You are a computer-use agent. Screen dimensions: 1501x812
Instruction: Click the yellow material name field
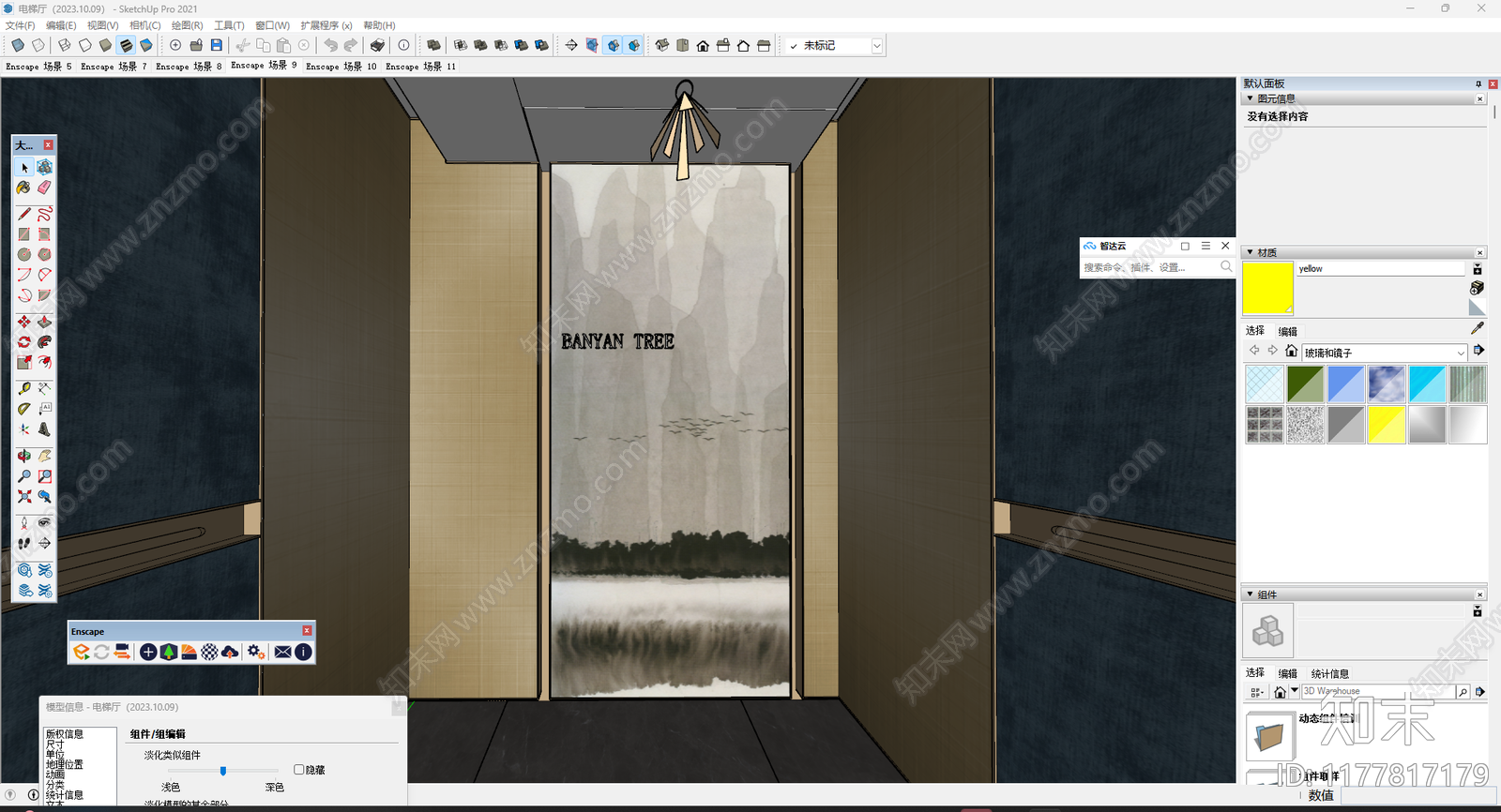1381,268
